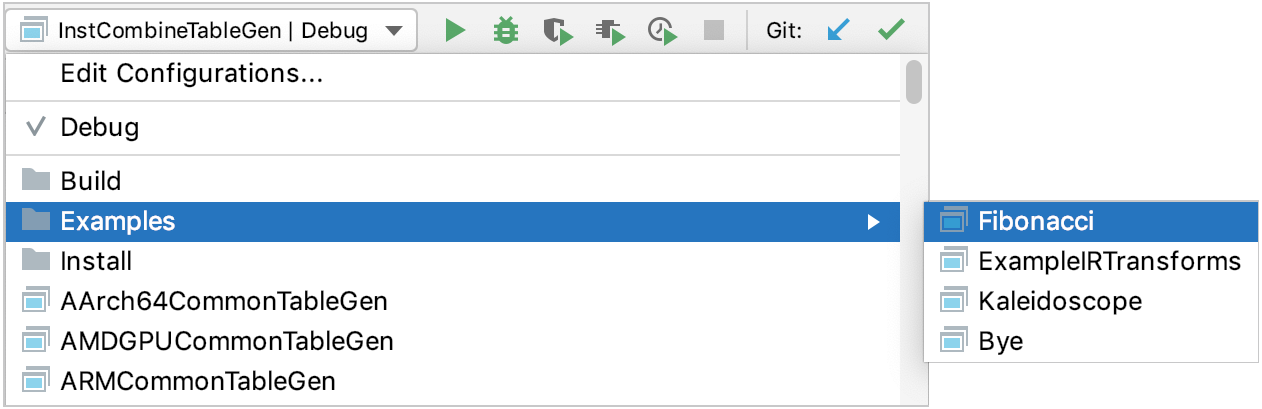Screen dimensions: 1262x409
Task: Open the Build folder group
Action: [452, 181]
